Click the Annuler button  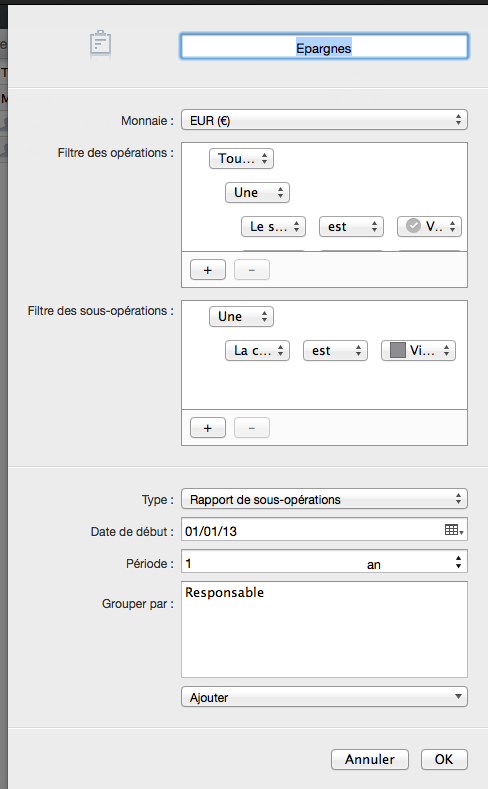370,759
